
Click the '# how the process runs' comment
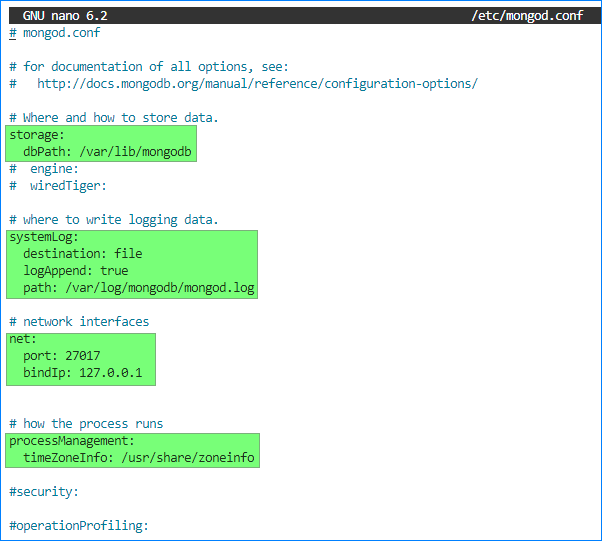tap(86, 424)
